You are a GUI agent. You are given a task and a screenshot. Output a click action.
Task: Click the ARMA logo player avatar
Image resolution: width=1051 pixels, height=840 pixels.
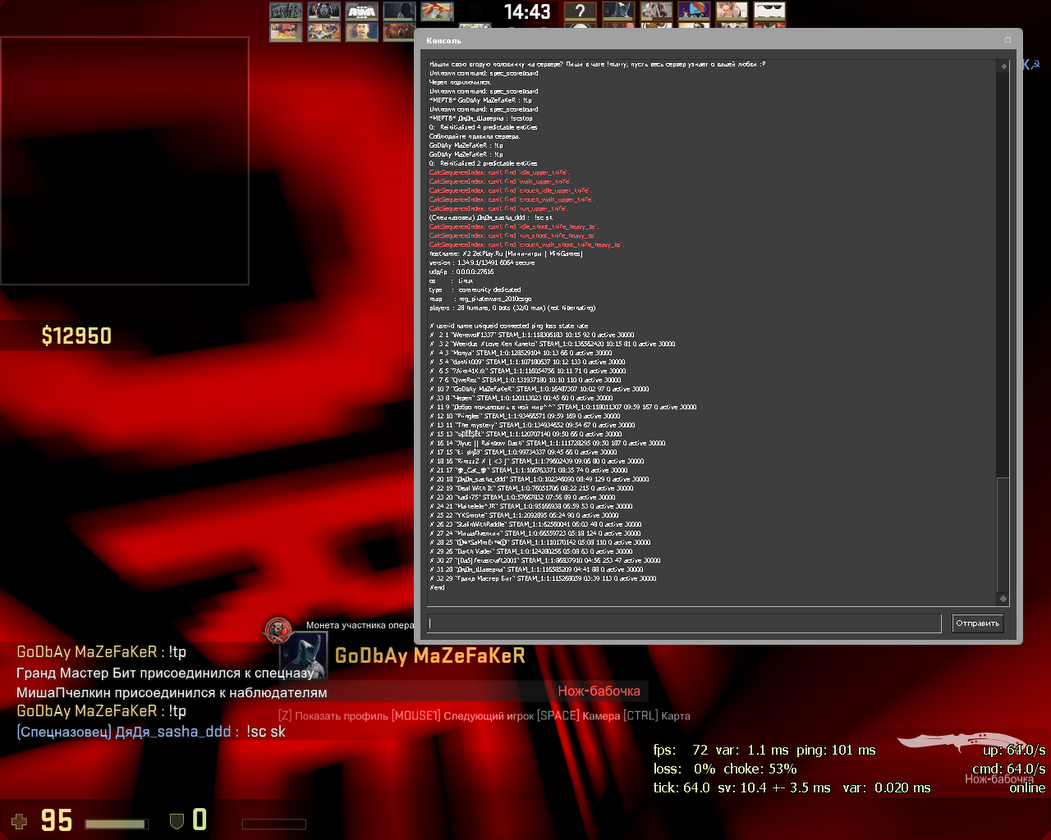[x=362, y=12]
